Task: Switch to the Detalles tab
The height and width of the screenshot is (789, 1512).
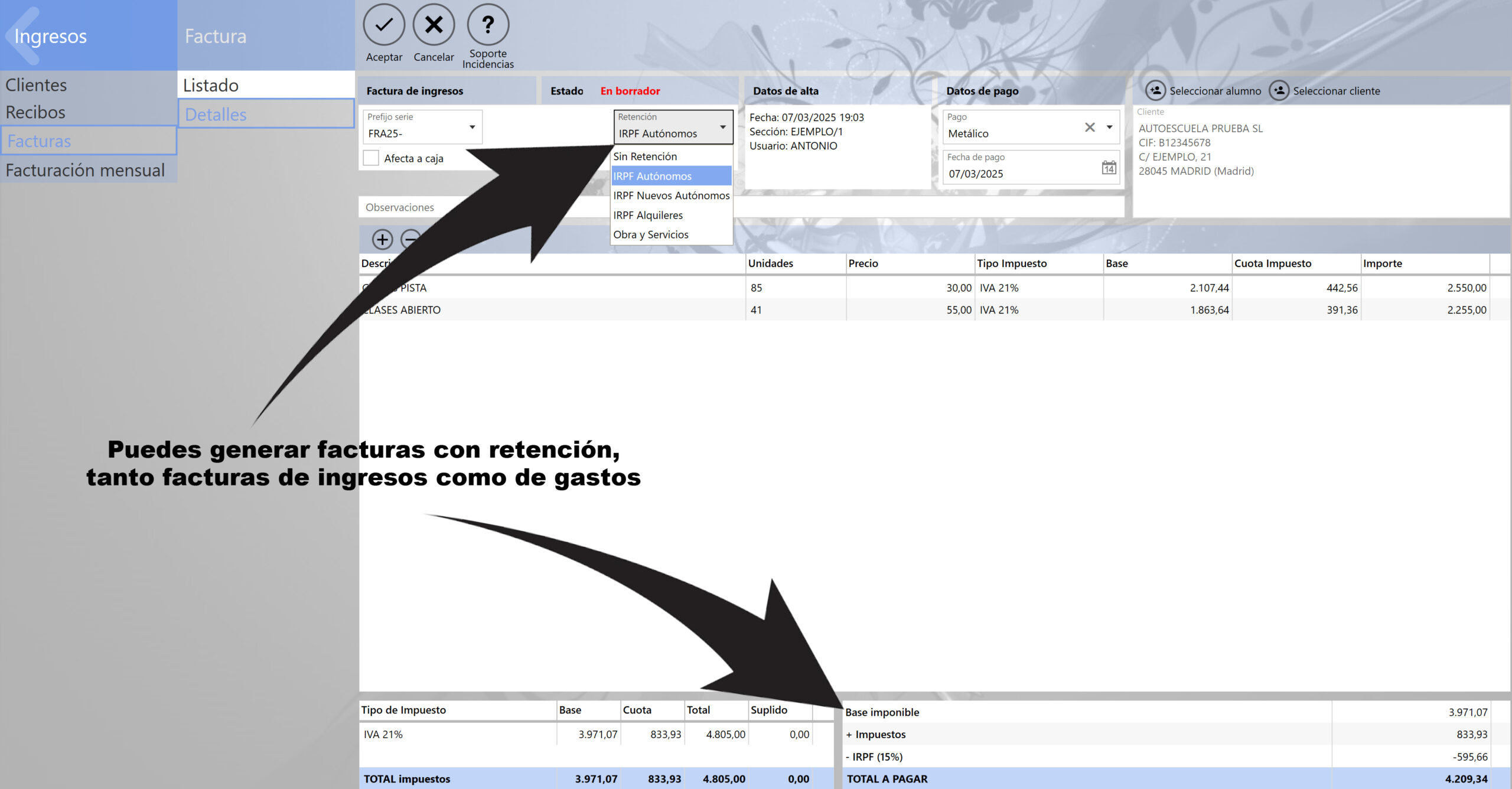Action: click(x=266, y=114)
